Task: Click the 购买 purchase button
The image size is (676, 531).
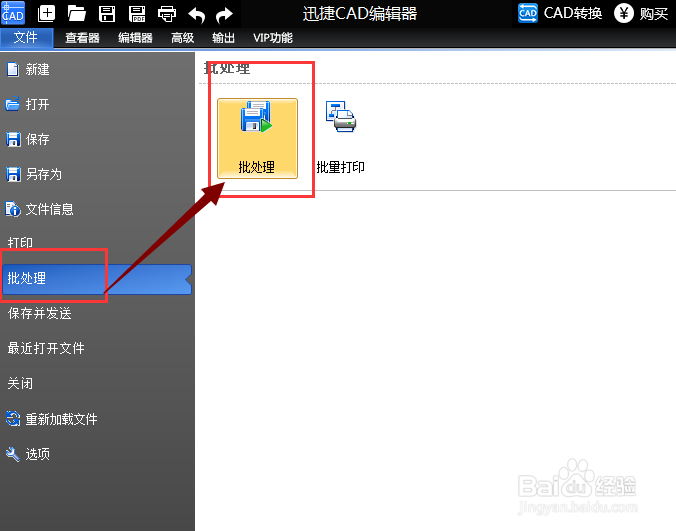Action: click(641, 13)
